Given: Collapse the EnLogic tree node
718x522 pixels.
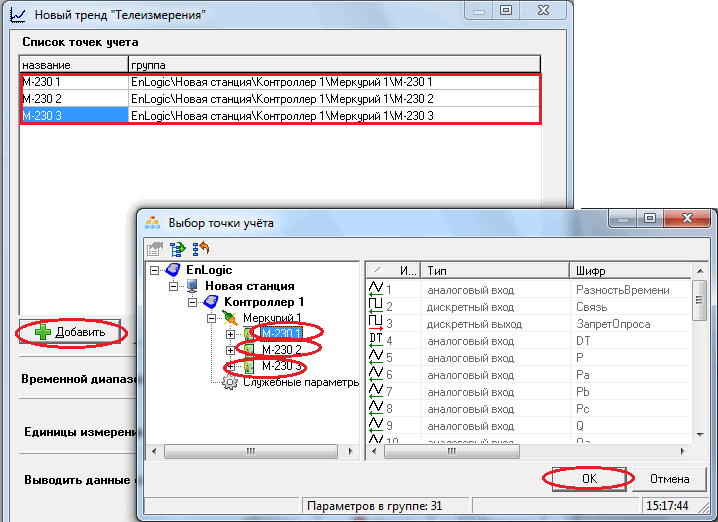Looking at the screenshot, I should (x=155, y=270).
